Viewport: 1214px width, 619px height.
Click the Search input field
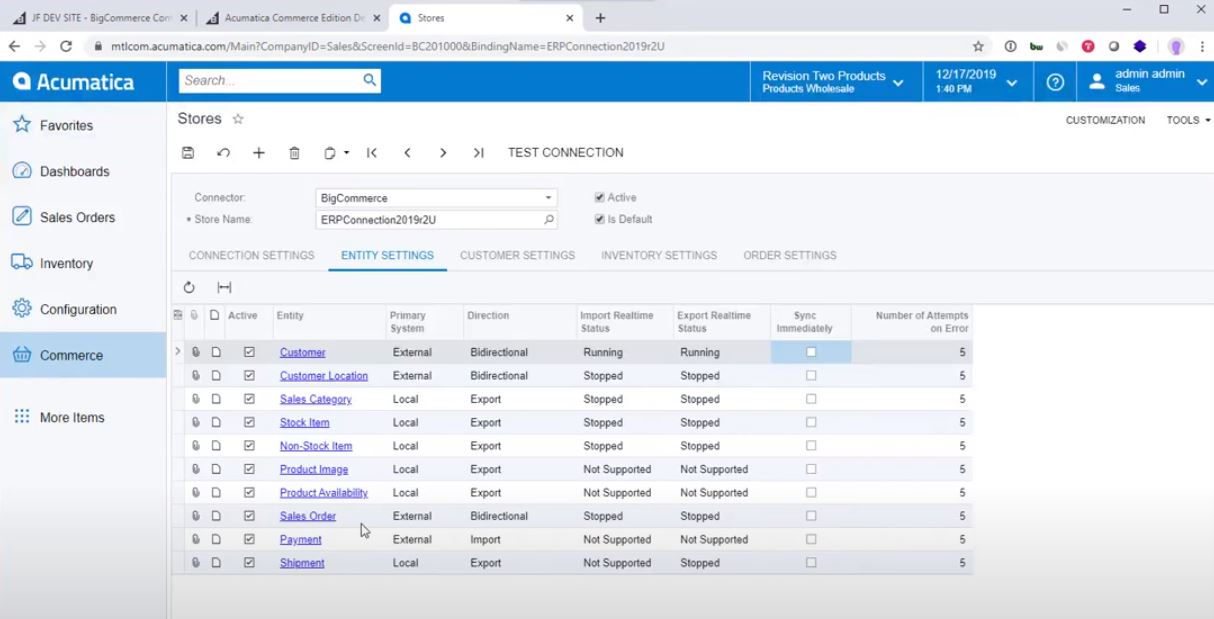(270, 80)
